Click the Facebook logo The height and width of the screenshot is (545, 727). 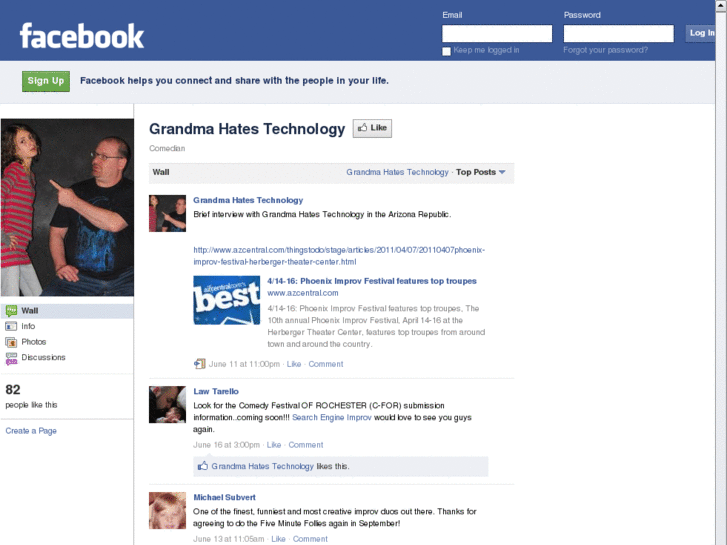pyautogui.click(x=82, y=36)
